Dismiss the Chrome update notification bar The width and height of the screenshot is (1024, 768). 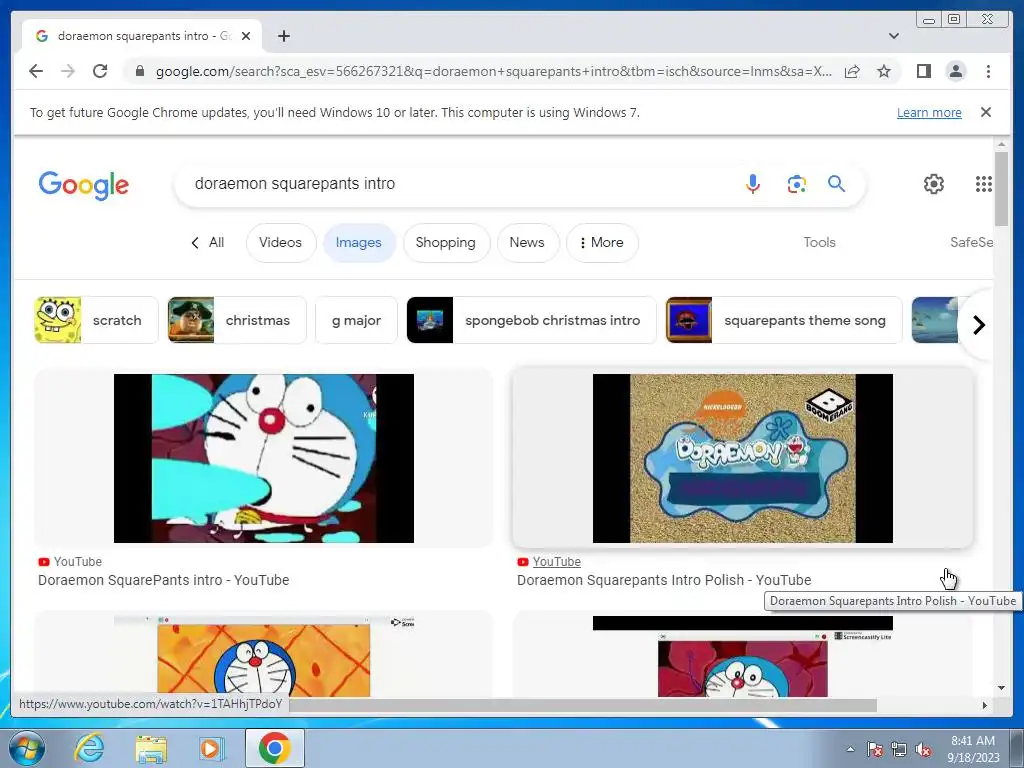985,112
